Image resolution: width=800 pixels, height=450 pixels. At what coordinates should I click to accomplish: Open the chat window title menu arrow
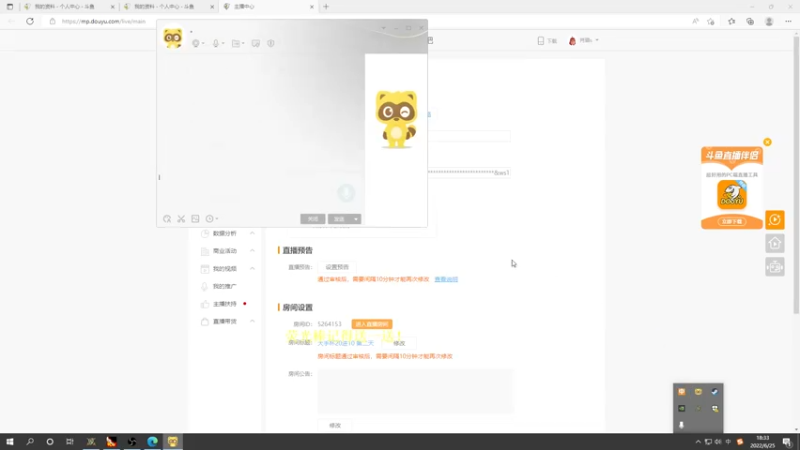point(384,28)
